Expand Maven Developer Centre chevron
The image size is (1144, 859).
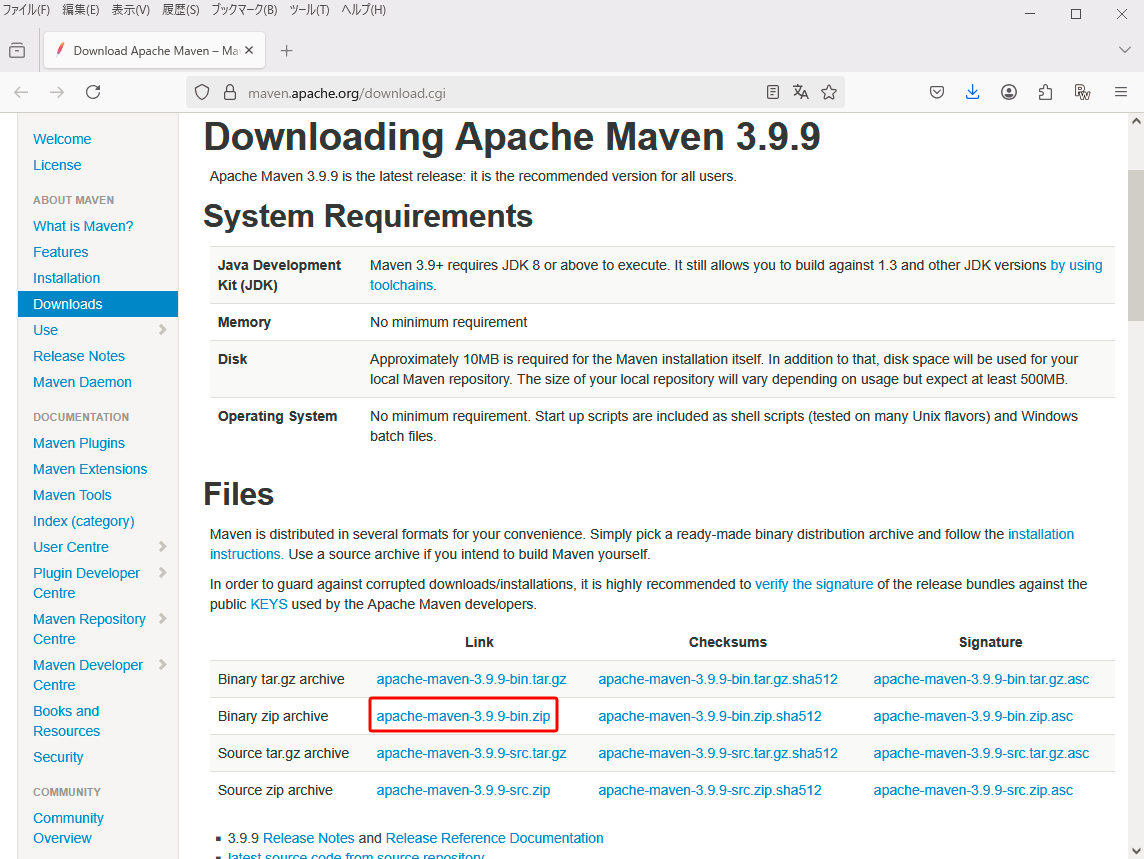click(x=163, y=665)
